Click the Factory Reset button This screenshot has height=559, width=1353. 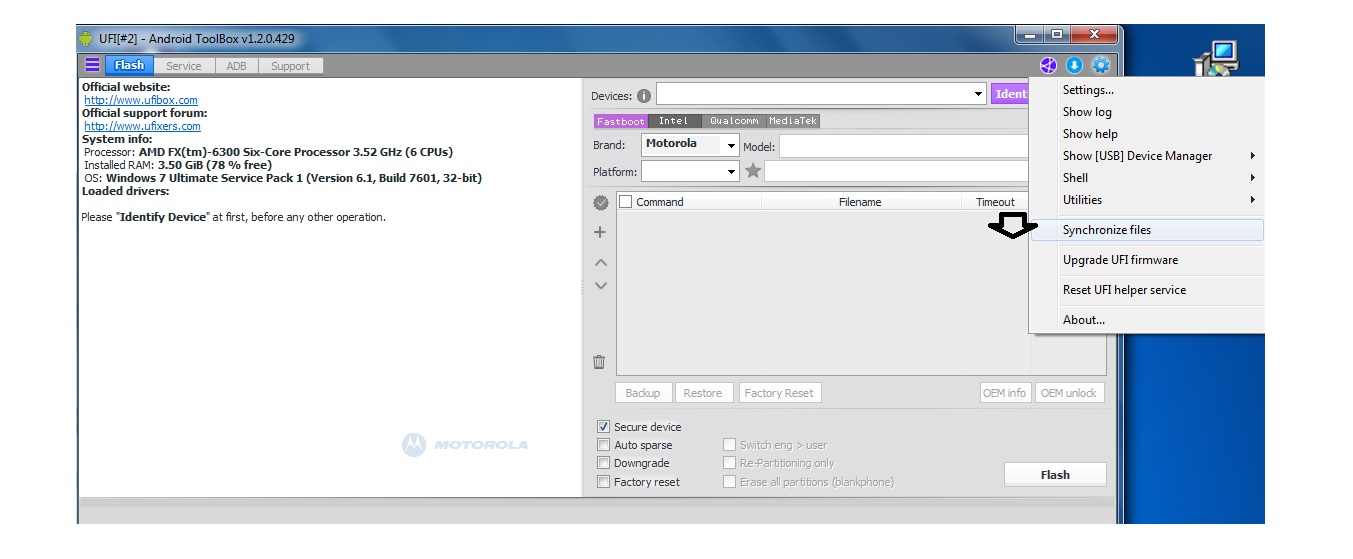779,393
